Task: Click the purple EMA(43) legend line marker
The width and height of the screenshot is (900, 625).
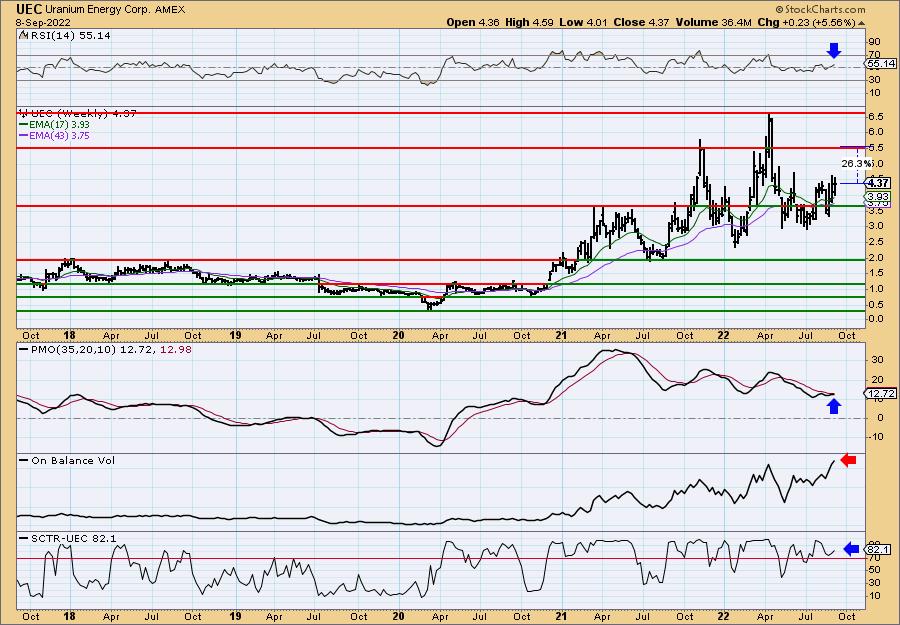Action: click(x=26, y=136)
